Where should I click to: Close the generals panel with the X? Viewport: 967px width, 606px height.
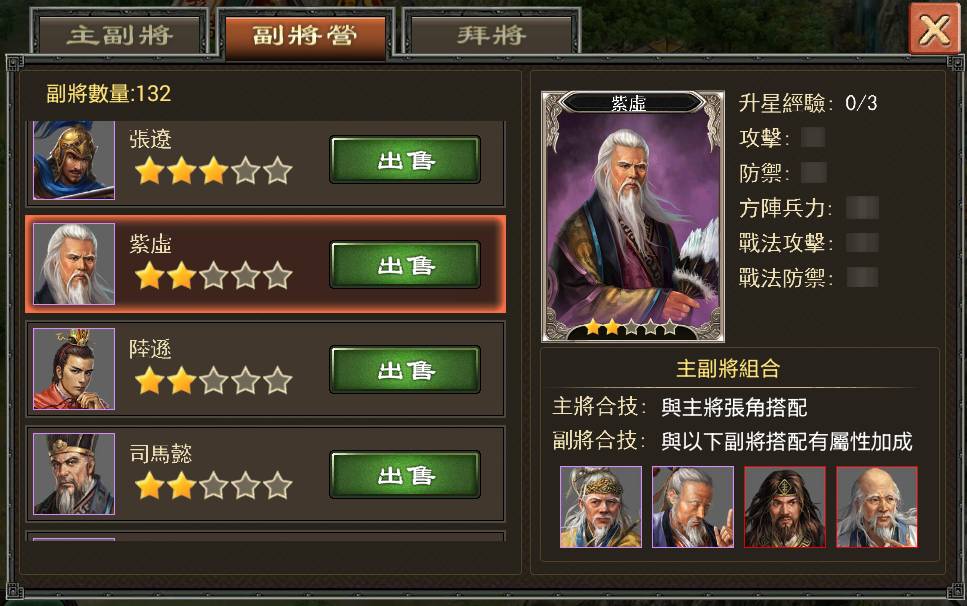(934, 28)
